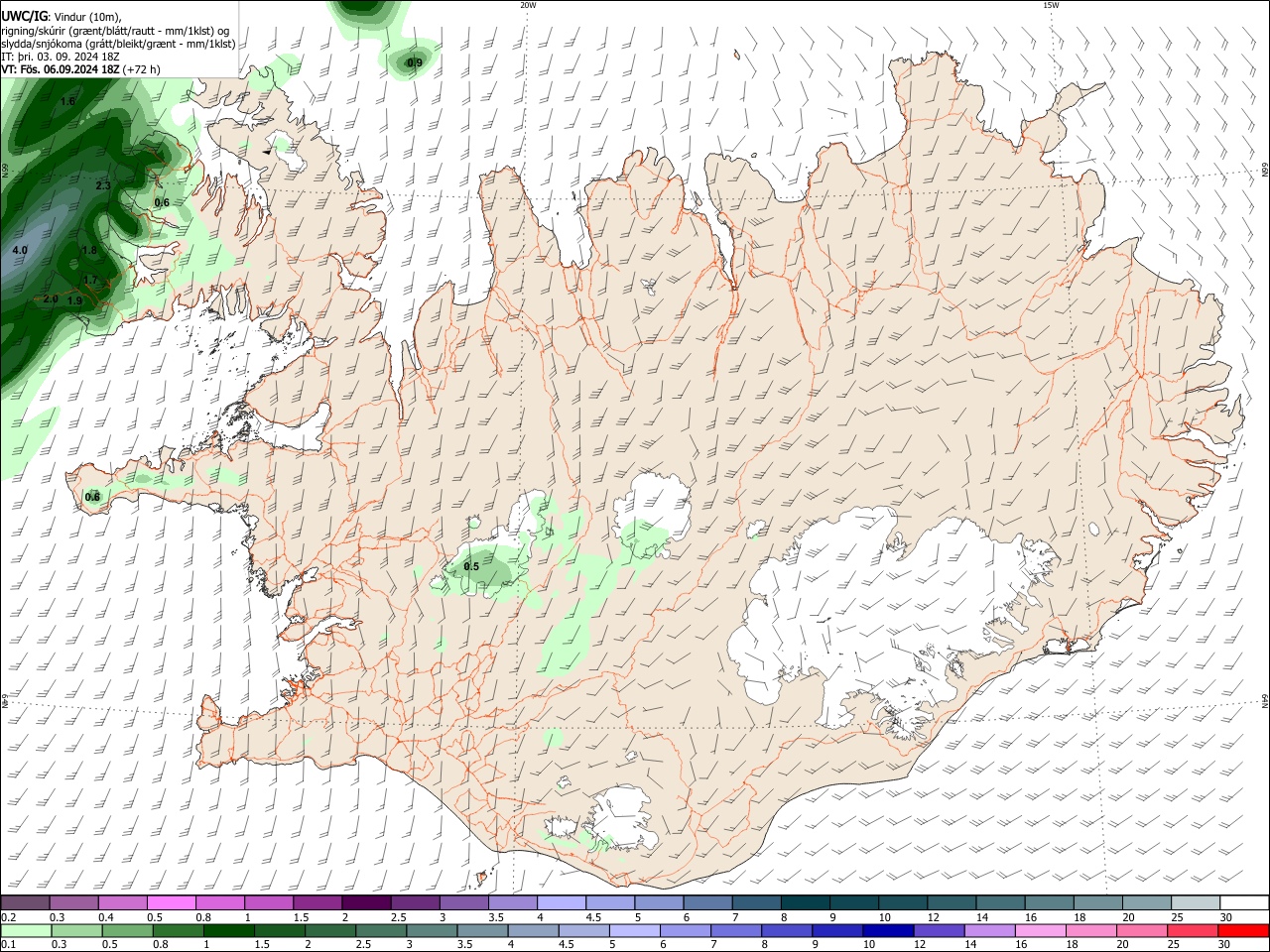The image size is (1270, 952).
Task: Pick the bright pink 0.5 swatch in snow legend
Action: pyautogui.click(x=171, y=902)
